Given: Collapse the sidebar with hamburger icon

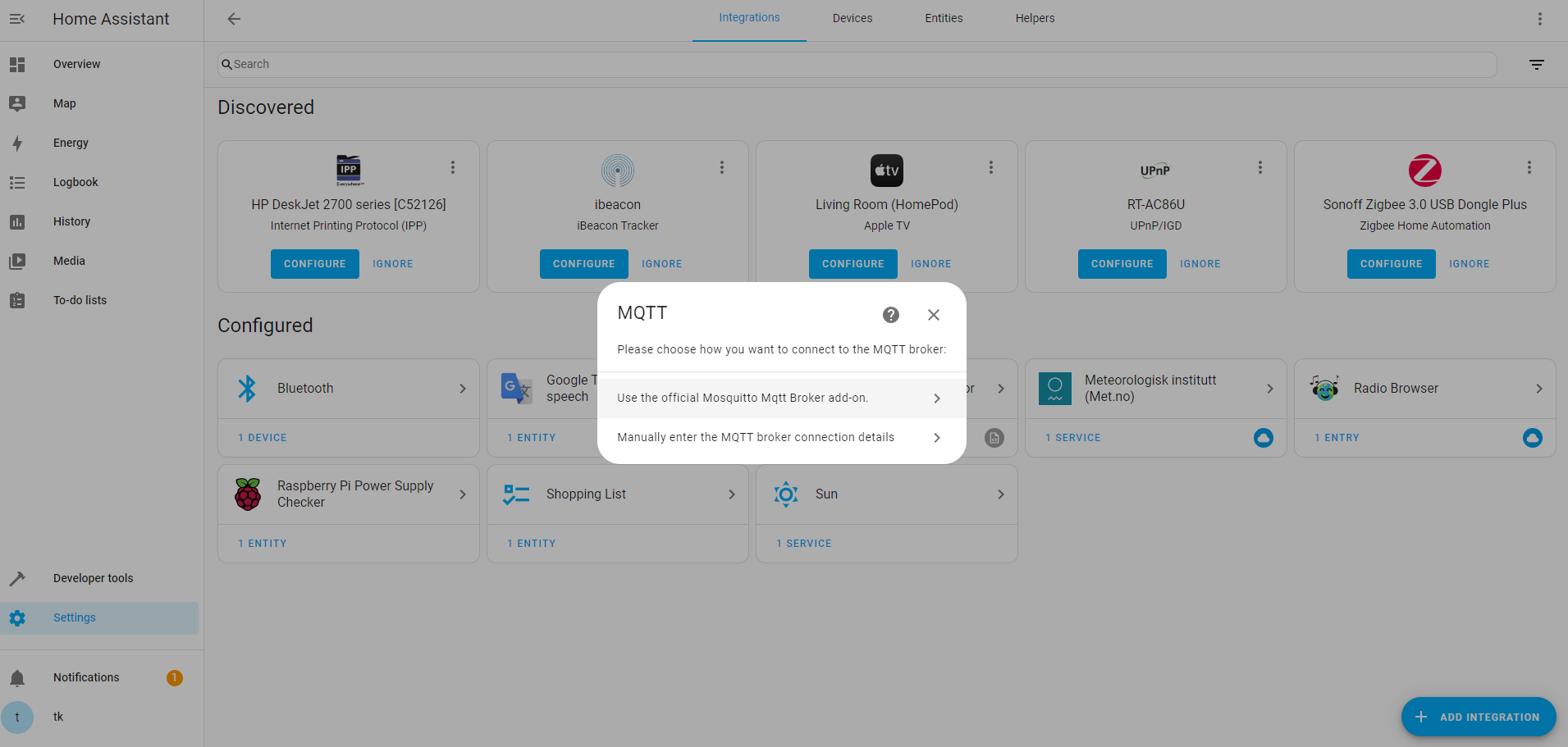Looking at the screenshot, I should (17, 19).
